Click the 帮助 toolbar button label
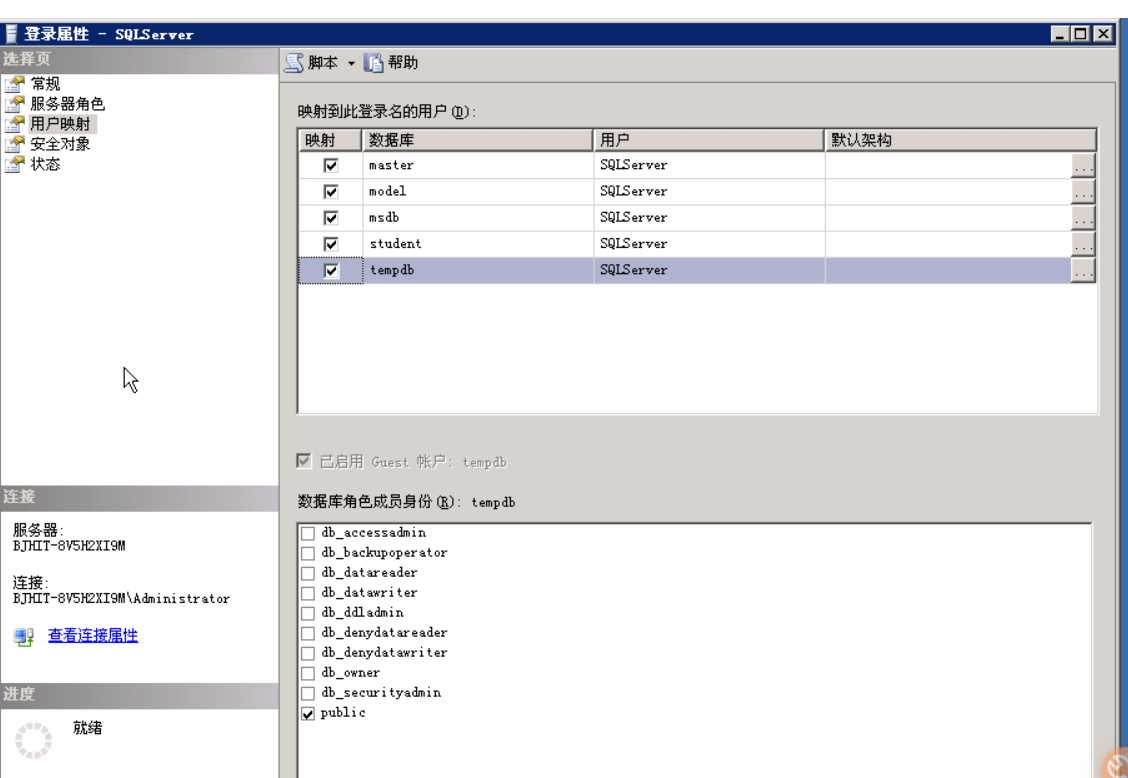1128x778 pixels. pyautogui.click(x=403, y=63)
